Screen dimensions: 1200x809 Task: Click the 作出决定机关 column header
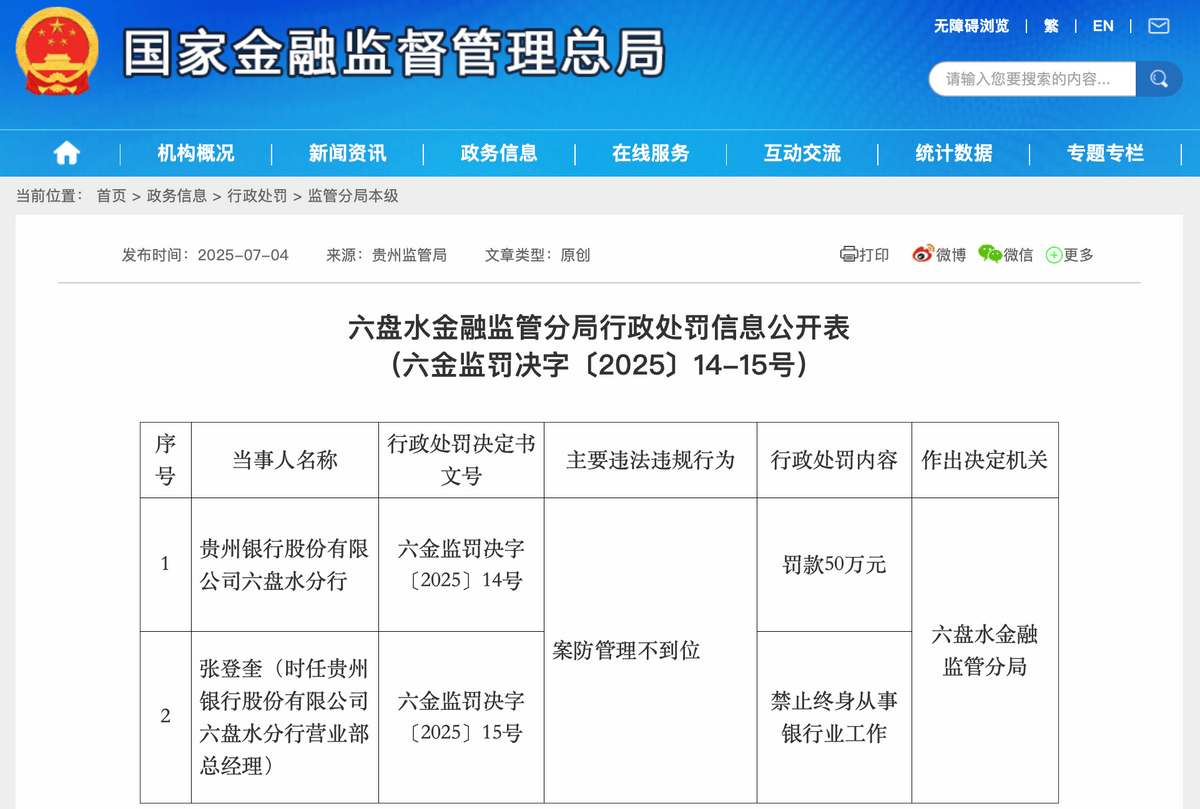(x=985, y=460)
